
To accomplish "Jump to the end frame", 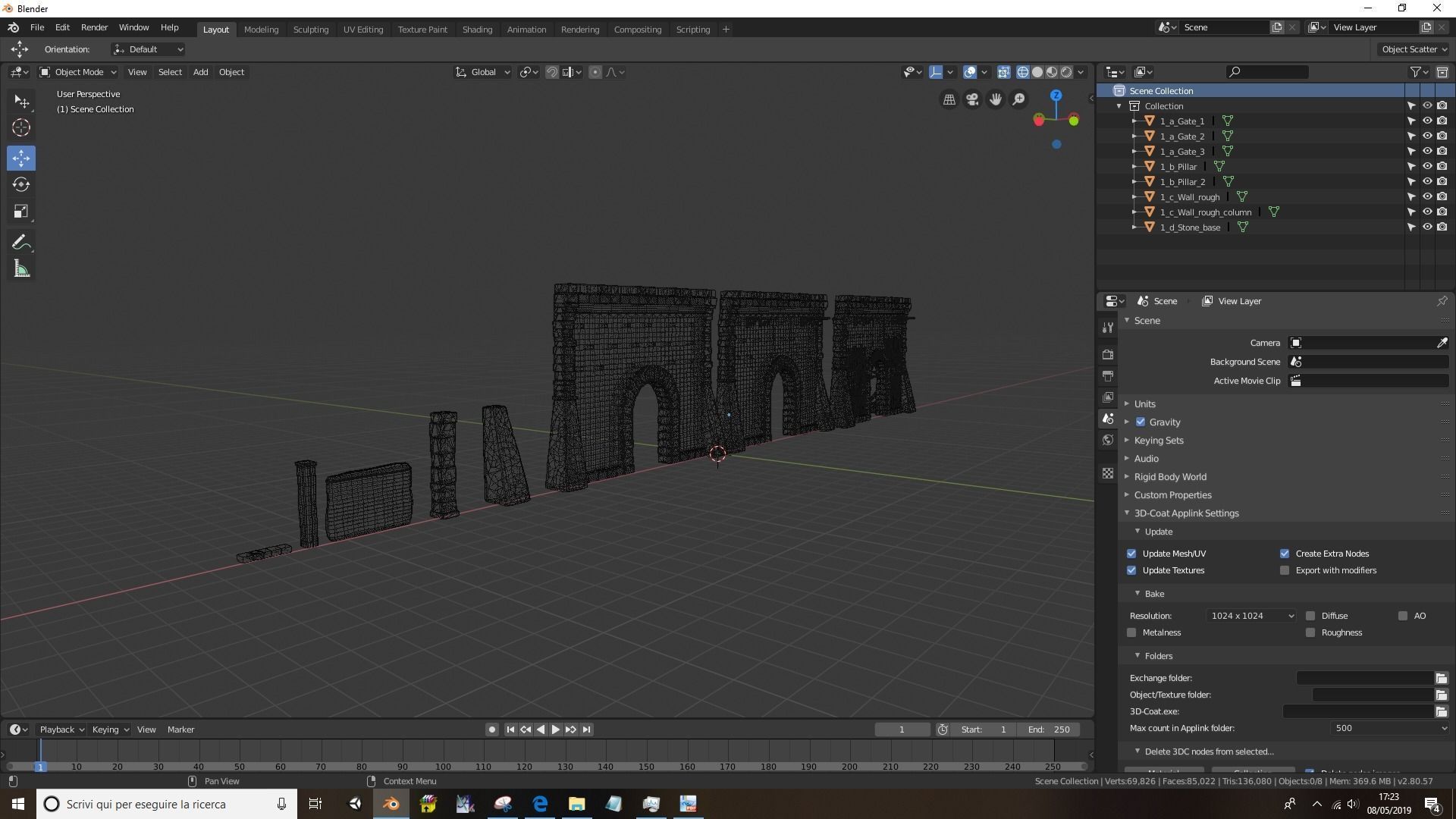I will pyautogui.click(x=586, y=730).
